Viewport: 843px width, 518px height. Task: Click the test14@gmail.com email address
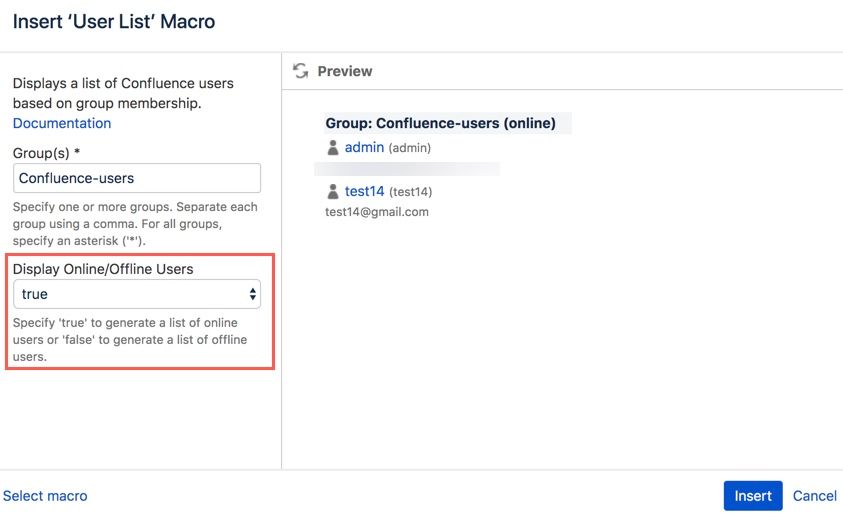tap(377, 212)
